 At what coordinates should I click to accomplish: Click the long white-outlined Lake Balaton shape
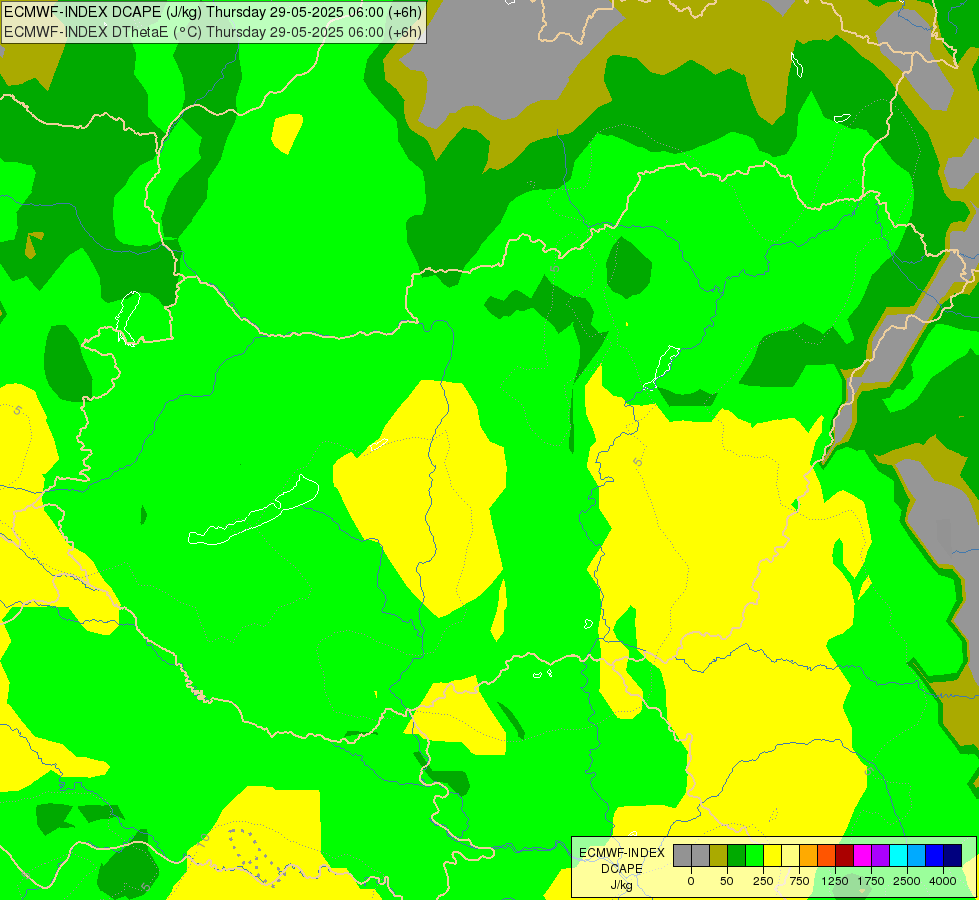click(x=253, y=510)
